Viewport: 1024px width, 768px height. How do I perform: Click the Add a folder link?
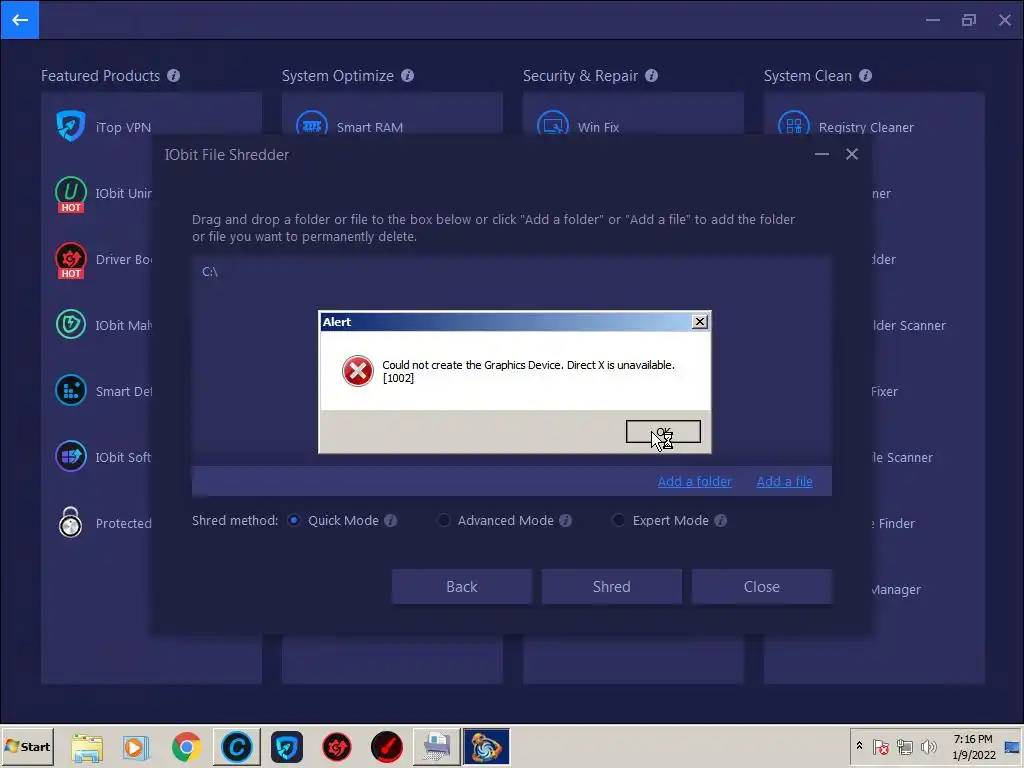coord(694,481)
